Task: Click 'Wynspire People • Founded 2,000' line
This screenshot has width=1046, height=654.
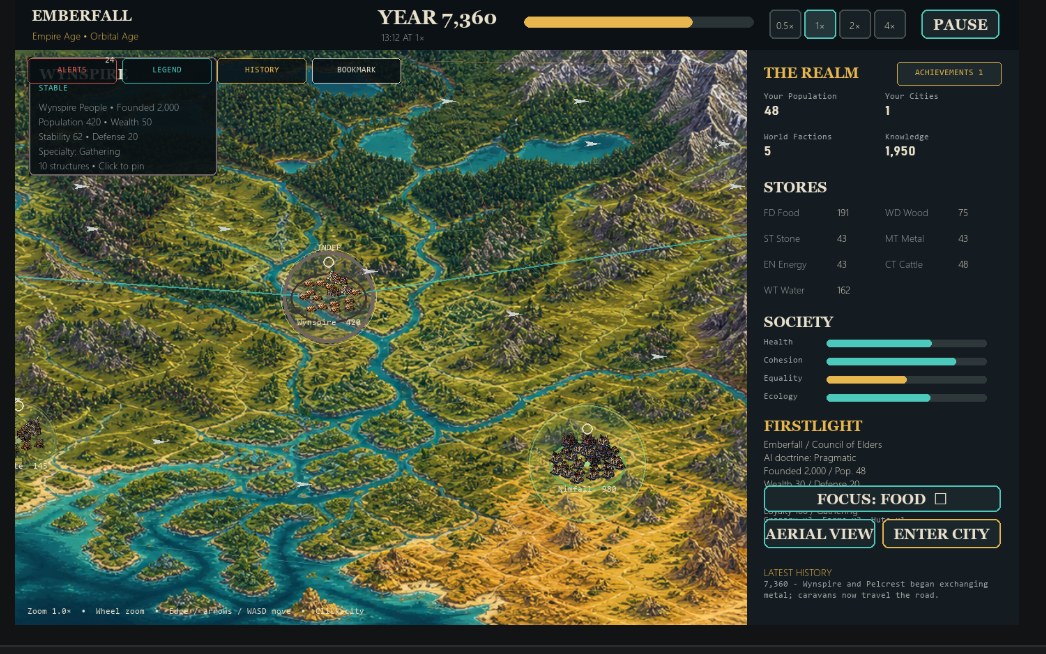Action: (108, 107)
